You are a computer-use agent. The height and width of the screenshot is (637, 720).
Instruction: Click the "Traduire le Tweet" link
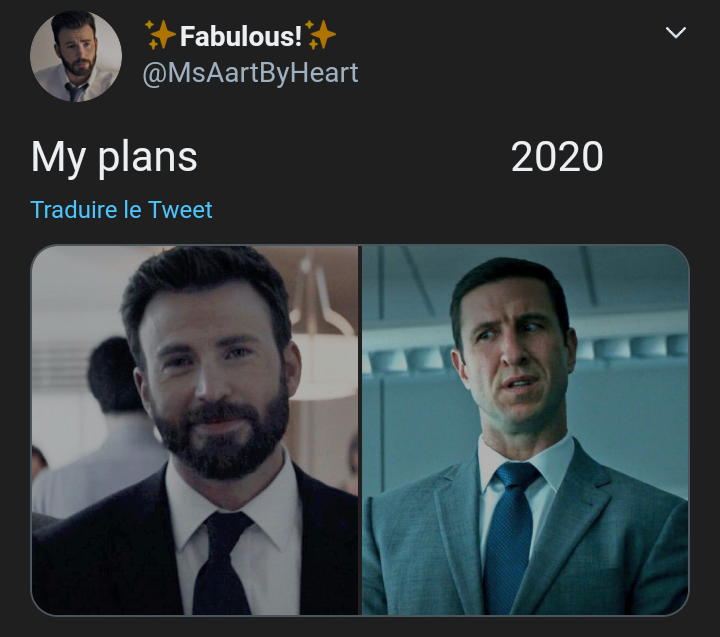(121, 210)
